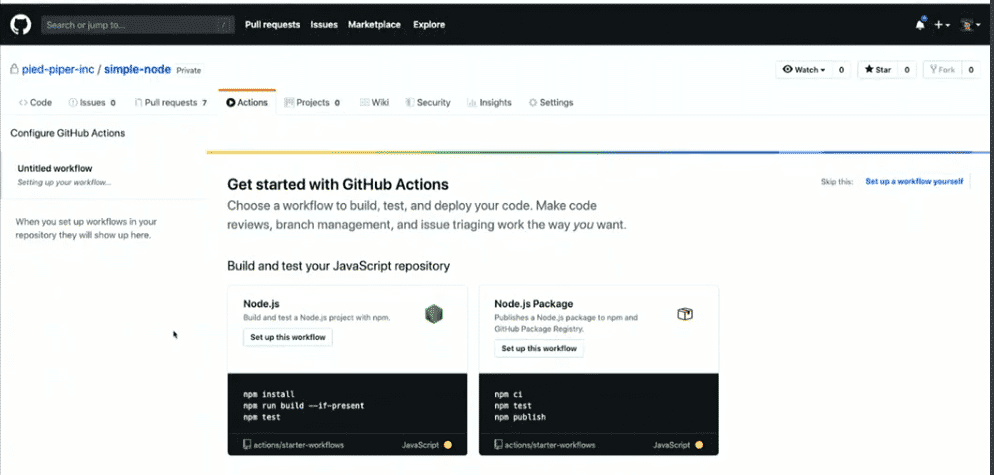Click the JavaScript label on Node.js Package card

(671, 445)
